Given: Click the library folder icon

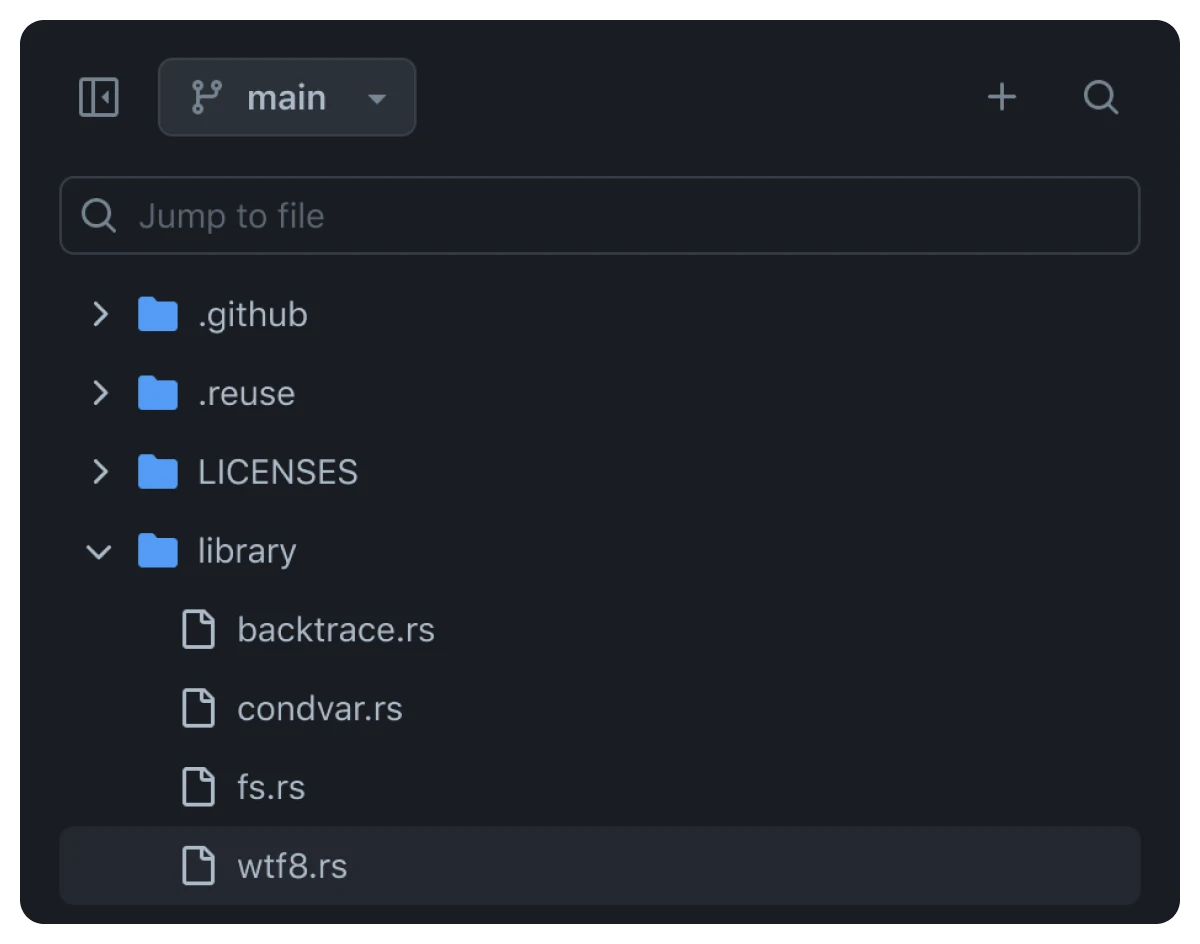Looking at the screenshot, I should click(157, 551).
